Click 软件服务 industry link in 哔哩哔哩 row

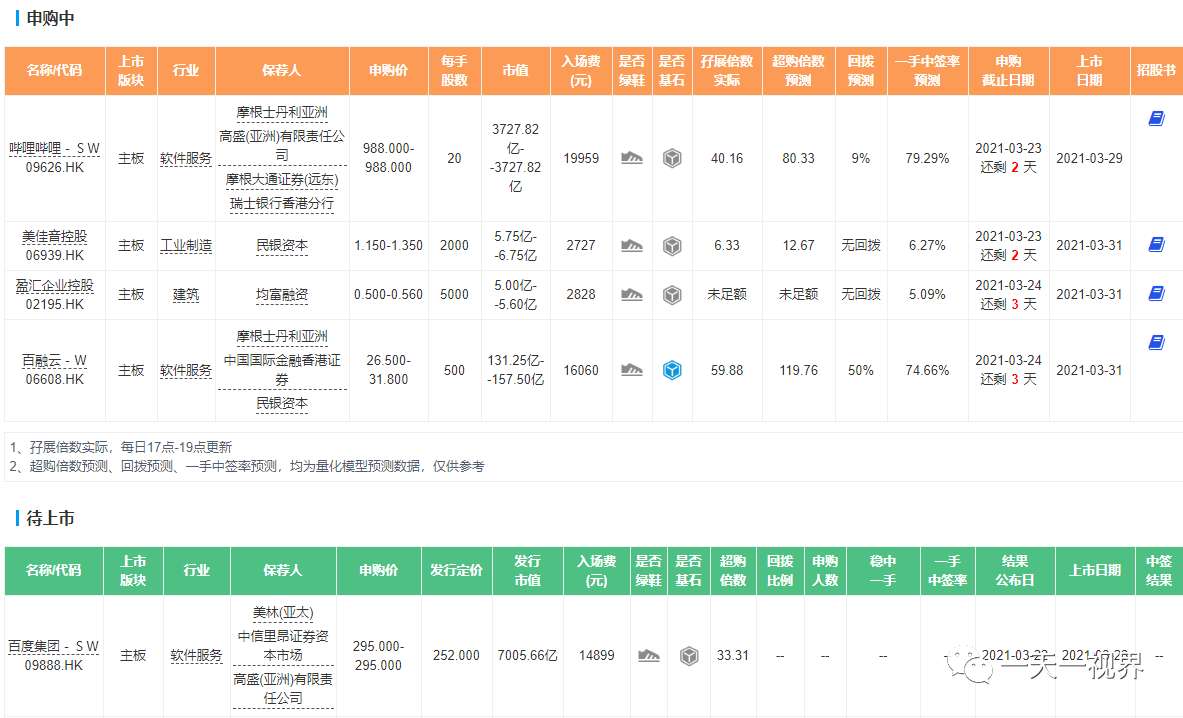coord(186,158)
